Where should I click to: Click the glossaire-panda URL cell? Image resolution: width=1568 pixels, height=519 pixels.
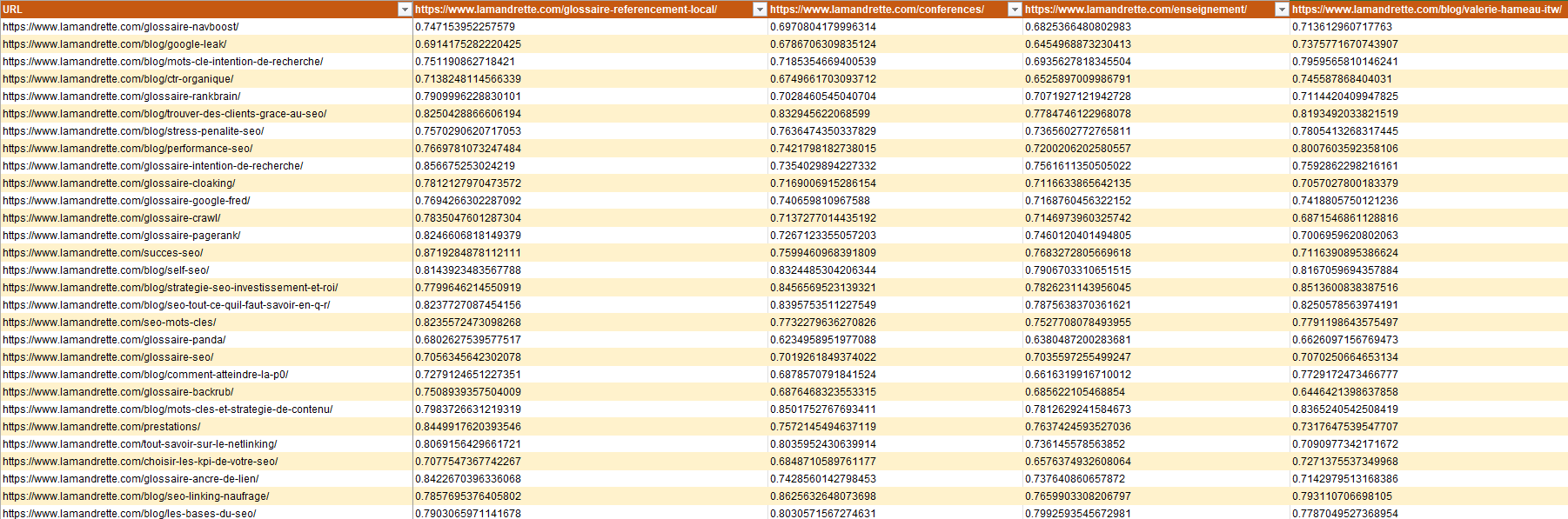[206, 340]
